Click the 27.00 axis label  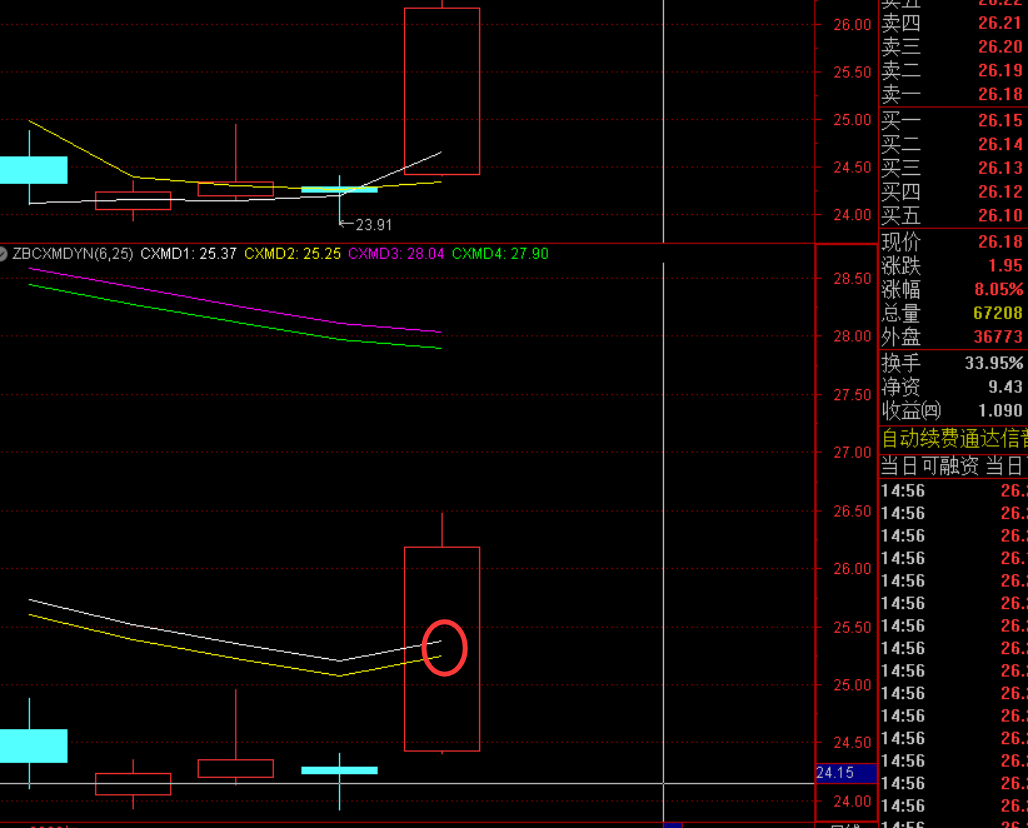[852, 452]
